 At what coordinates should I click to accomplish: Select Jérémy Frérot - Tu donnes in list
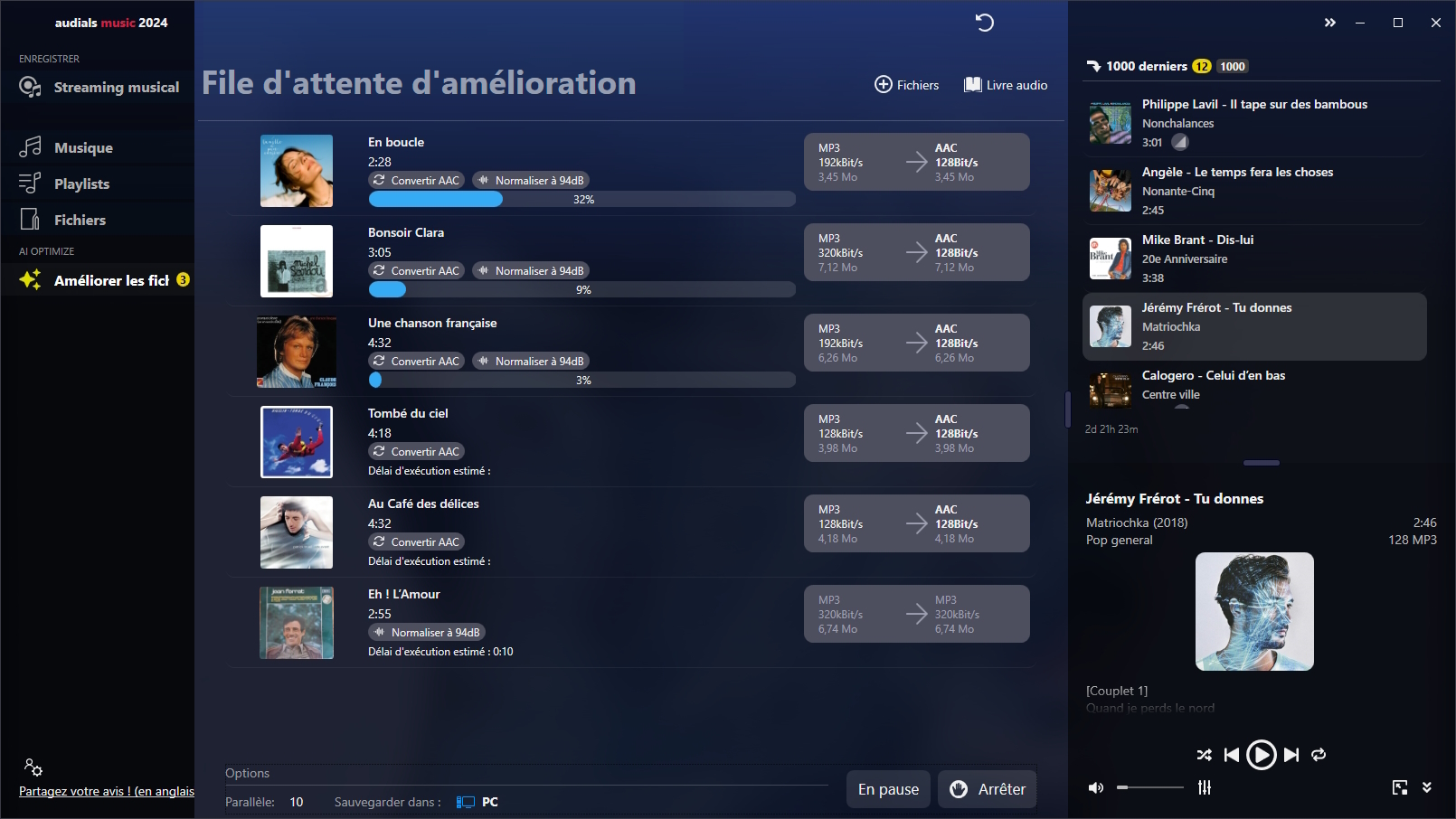point(1254,326)
